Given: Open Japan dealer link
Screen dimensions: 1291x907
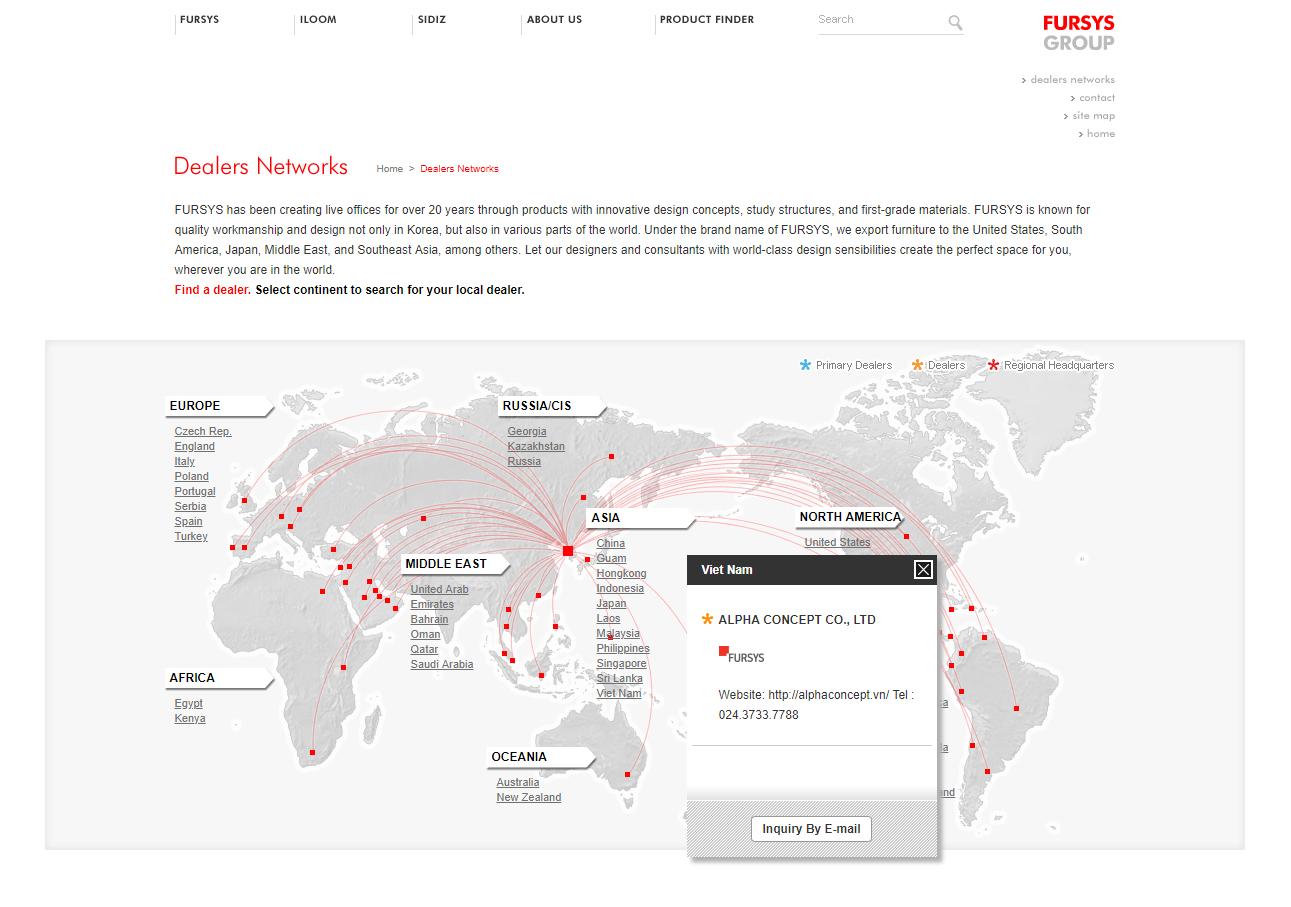Looking at the screenshot, I should (x=611, y=604).
